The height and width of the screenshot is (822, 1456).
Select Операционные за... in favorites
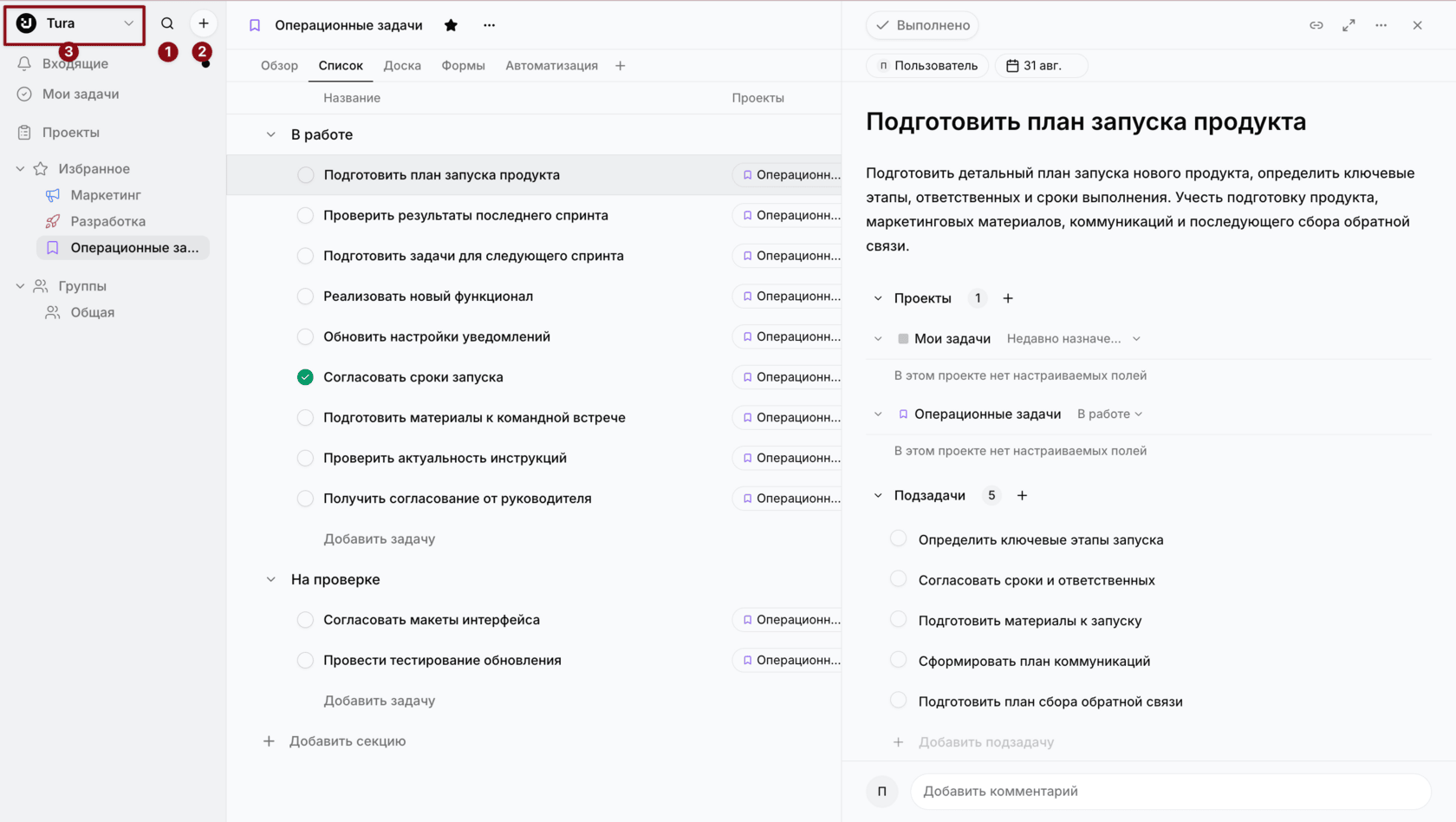[x=123, y=247]
